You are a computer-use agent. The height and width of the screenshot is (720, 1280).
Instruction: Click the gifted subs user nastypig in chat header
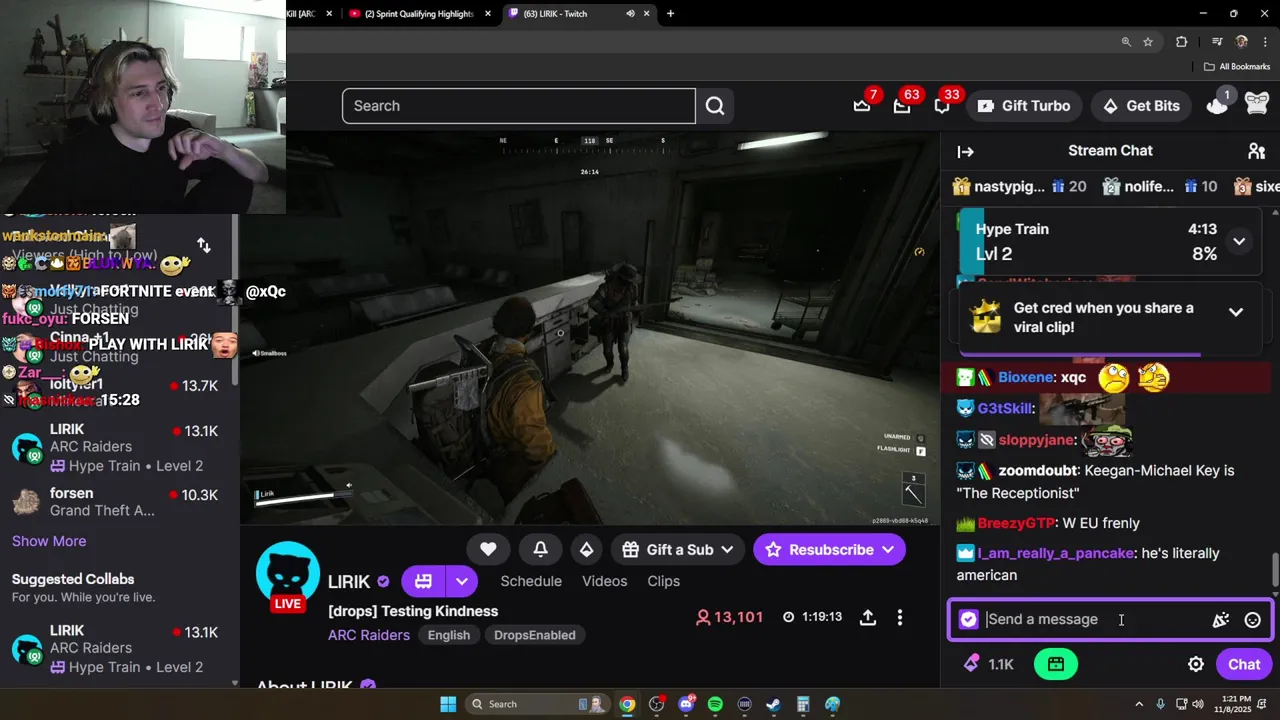[x=1008, y=186]
